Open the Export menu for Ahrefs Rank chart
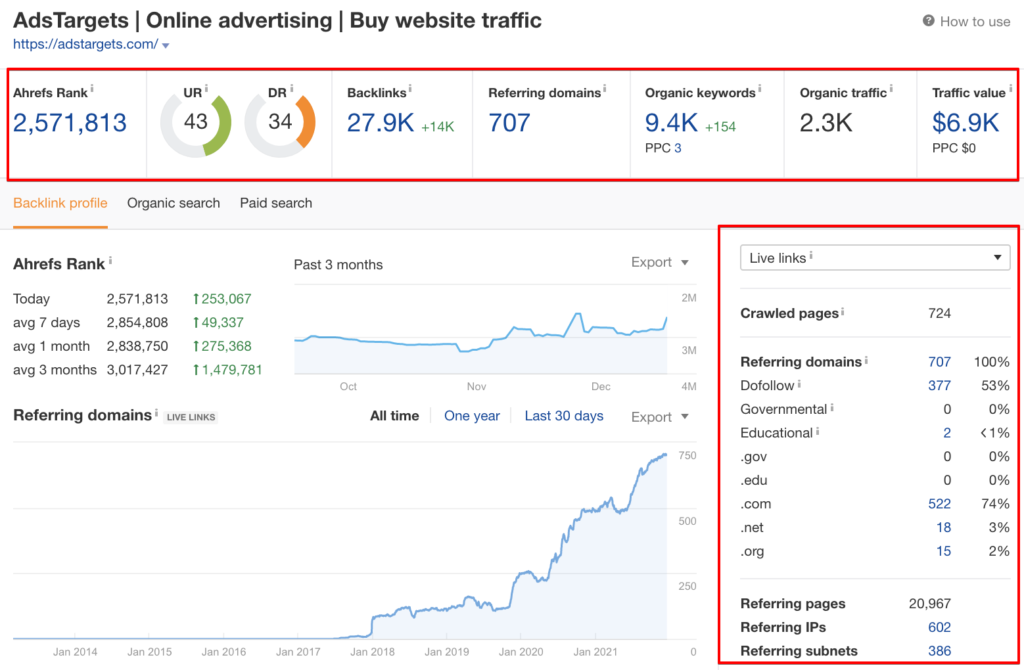This screenshot has width=1024, height=670. tap(660, 262)
